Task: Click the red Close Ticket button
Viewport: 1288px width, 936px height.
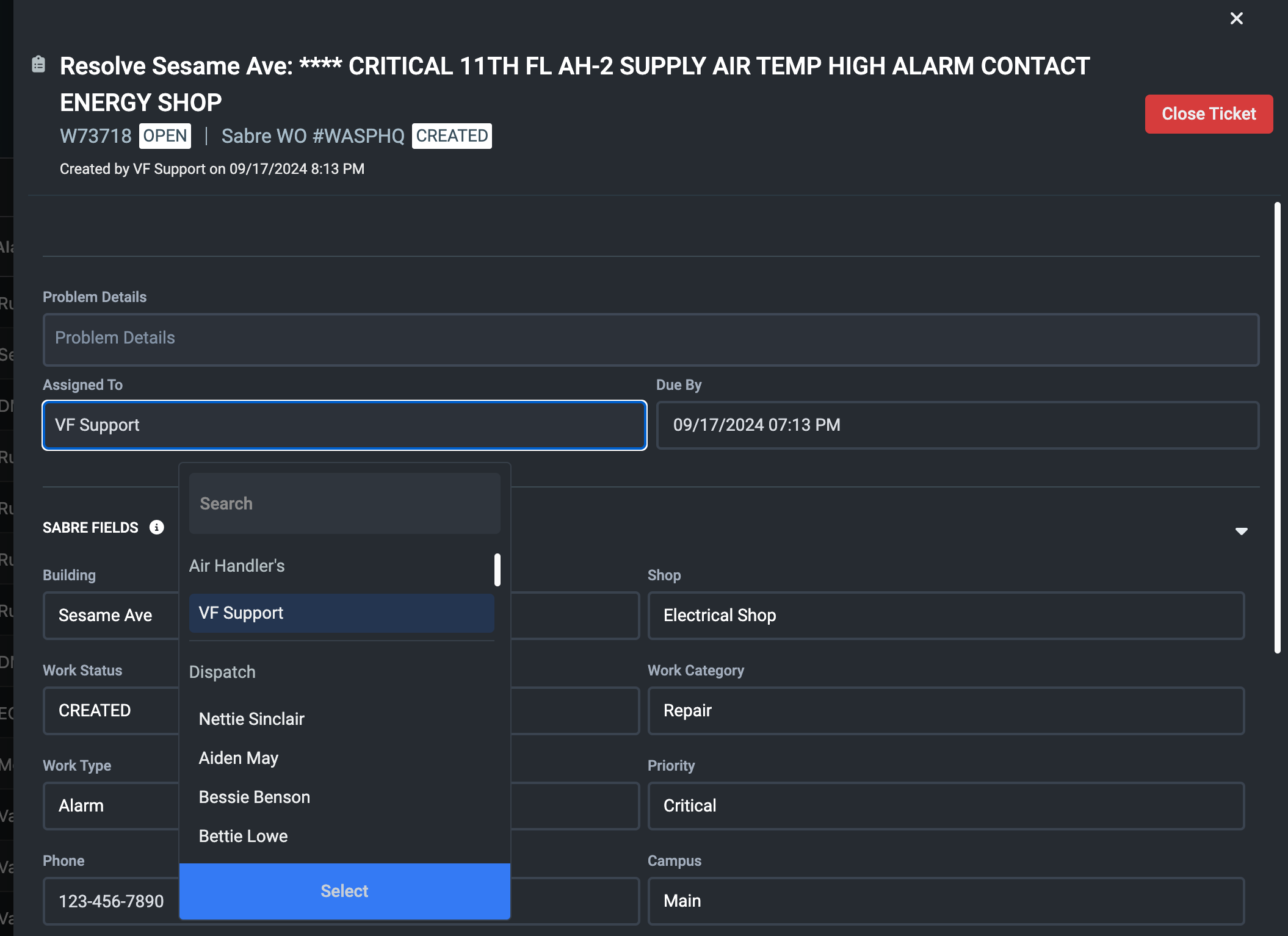Action: [1208, 114]
